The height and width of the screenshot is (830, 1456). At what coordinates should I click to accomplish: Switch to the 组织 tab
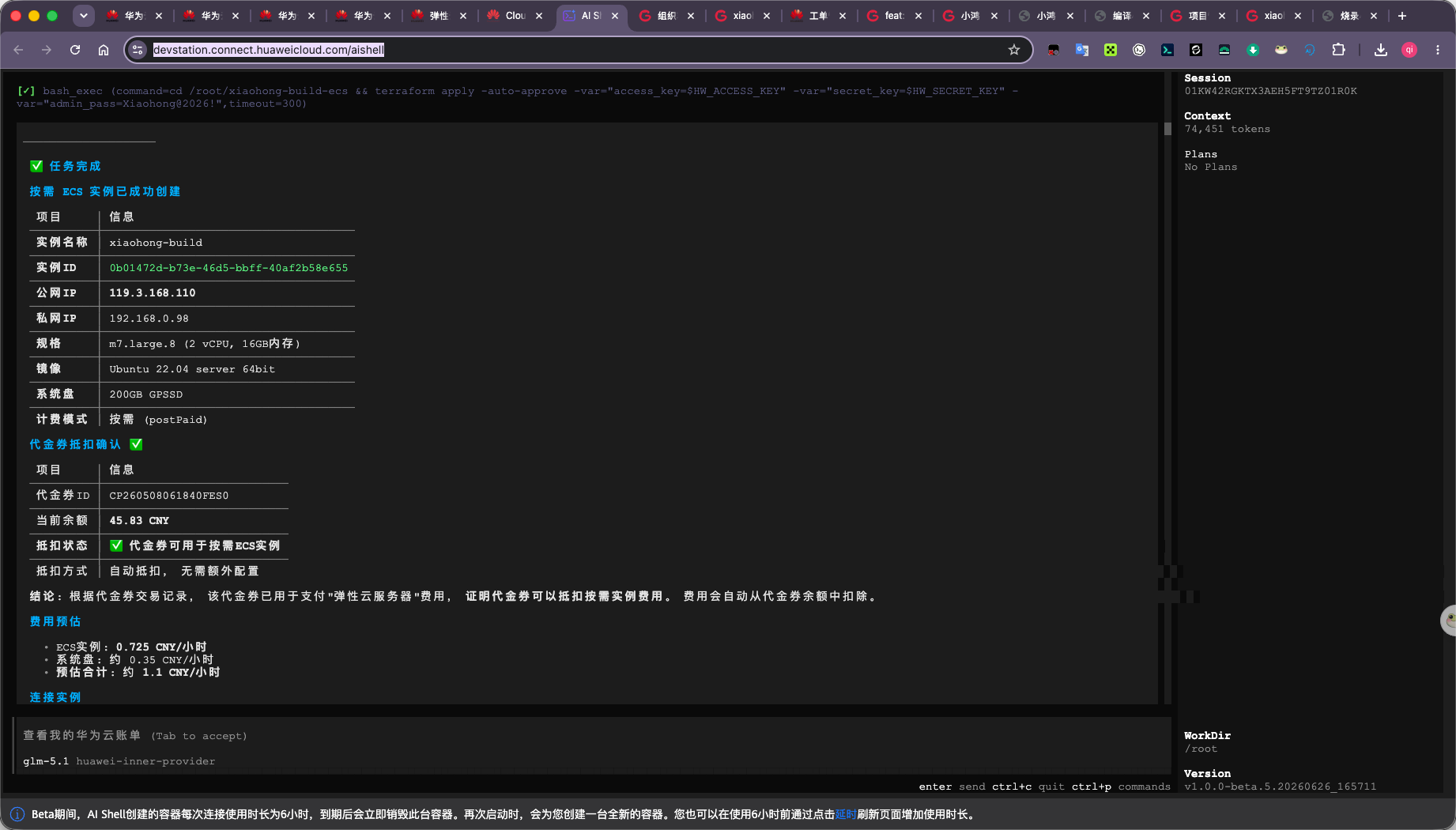[x=666, y=16]
